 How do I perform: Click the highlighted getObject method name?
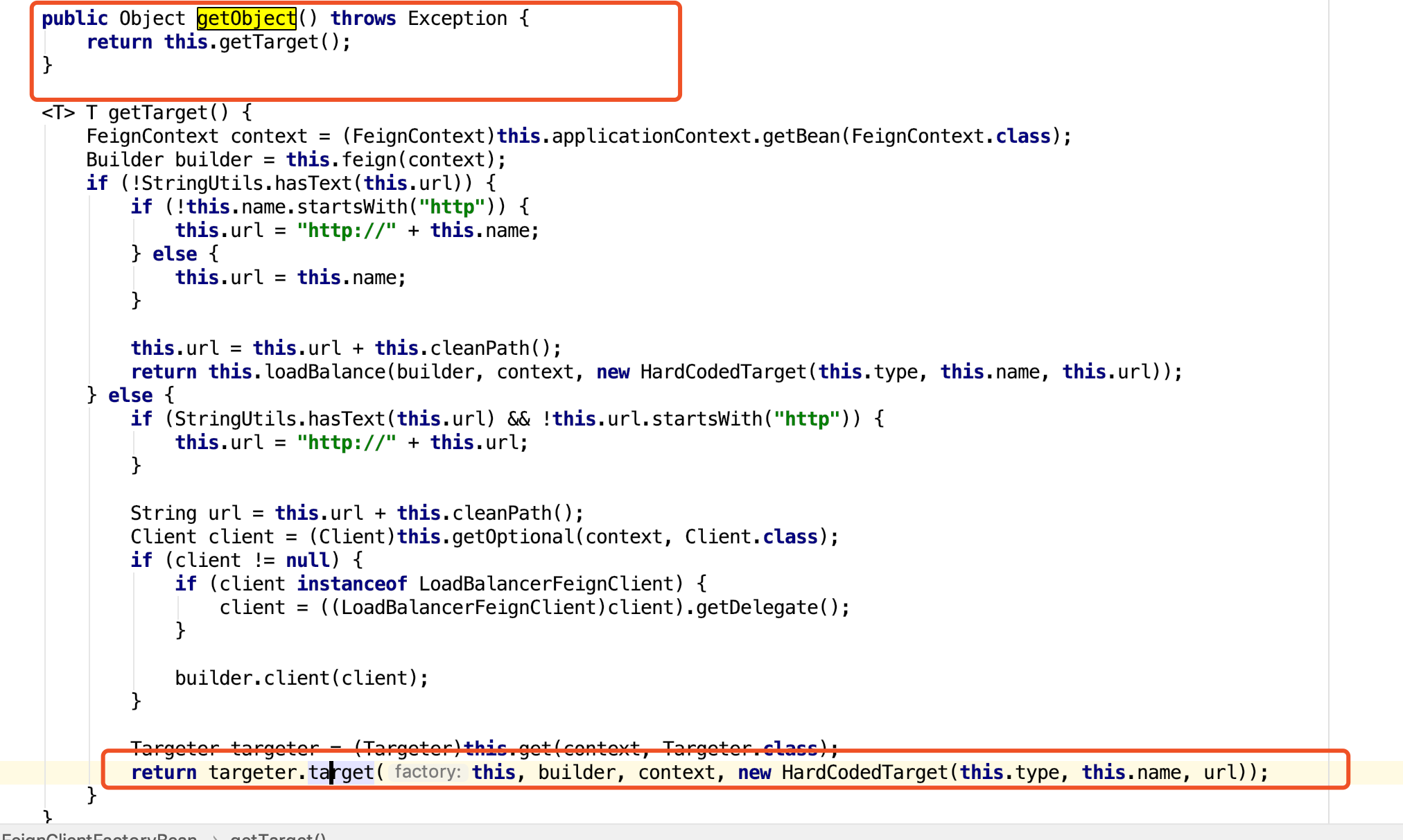(246, 19)
